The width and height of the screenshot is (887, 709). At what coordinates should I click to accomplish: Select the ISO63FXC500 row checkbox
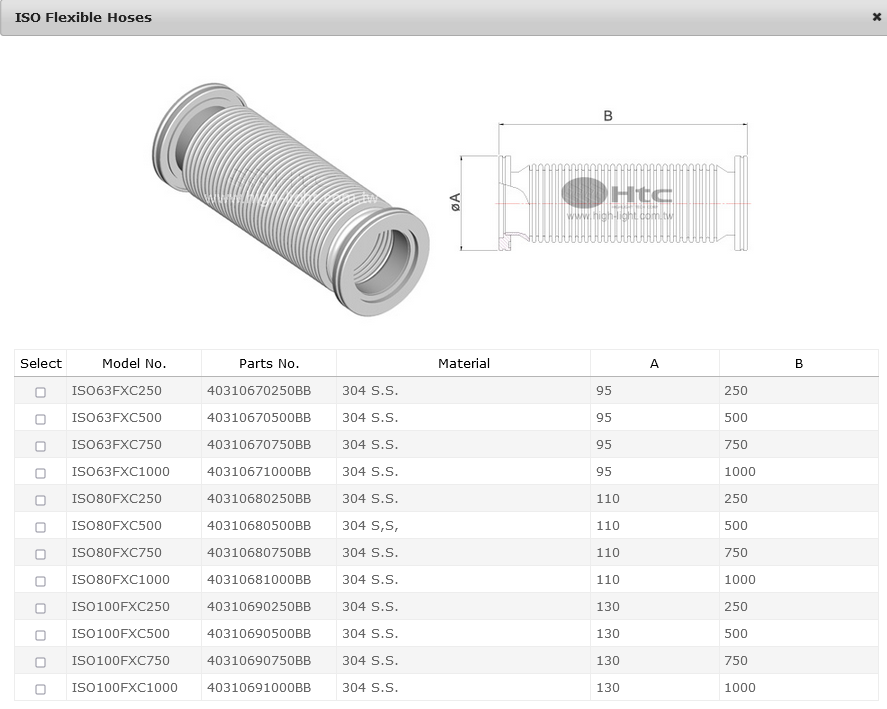(x=41, y=419)
